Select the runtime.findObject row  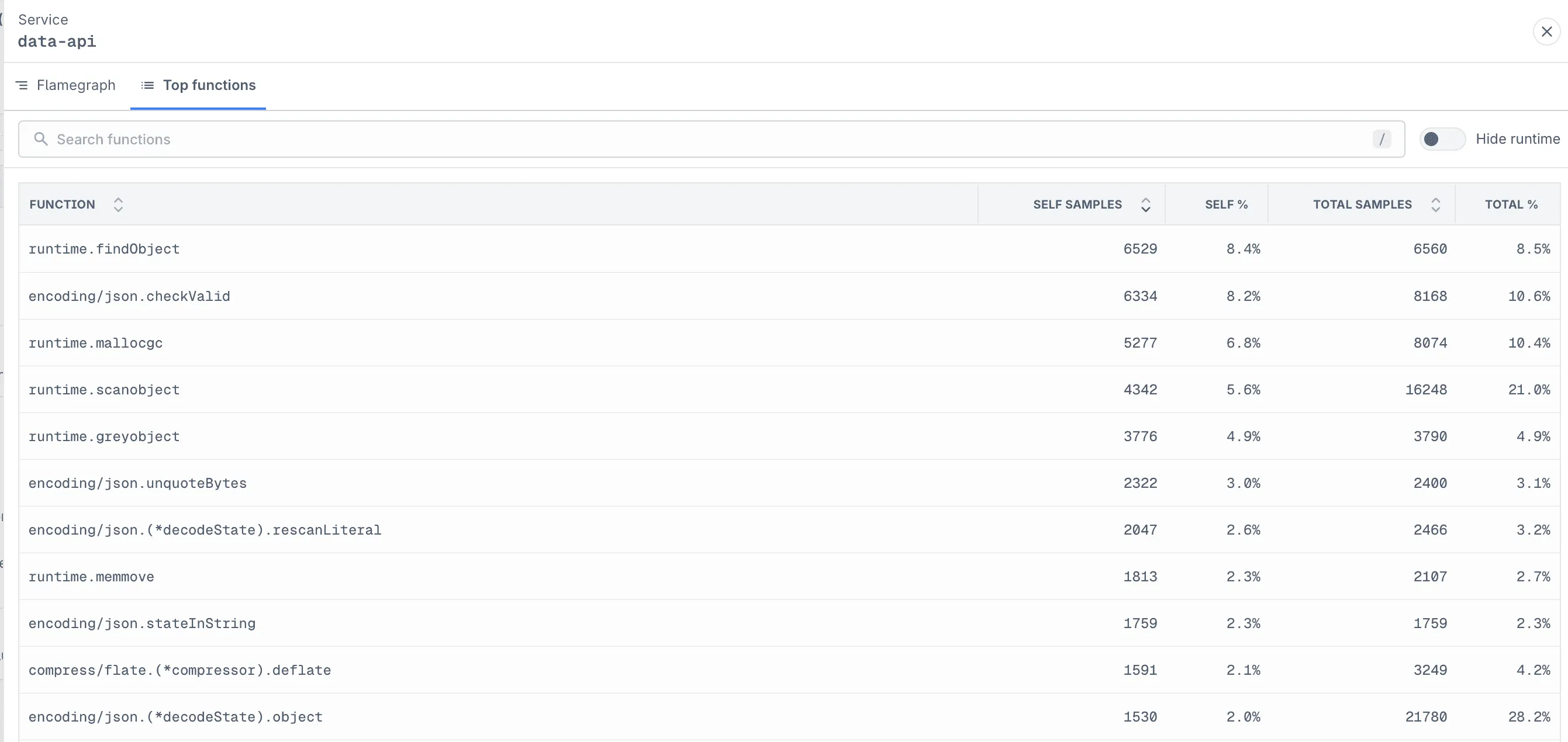[x=789, y=249]
